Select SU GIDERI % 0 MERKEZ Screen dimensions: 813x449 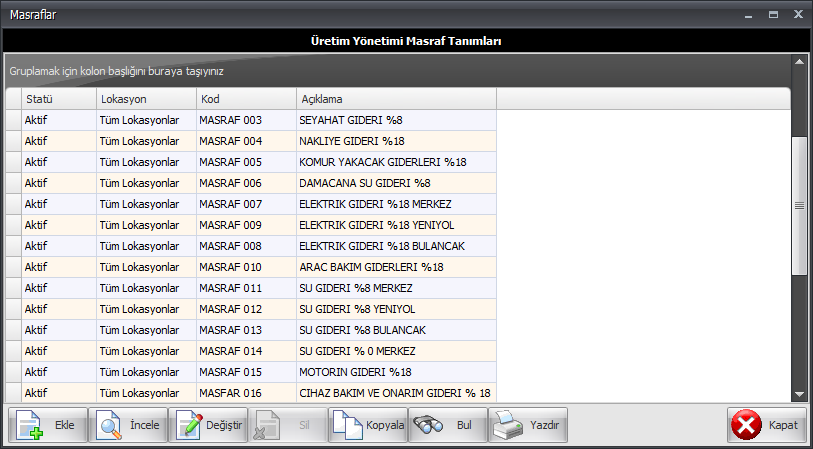click(397, 351)
